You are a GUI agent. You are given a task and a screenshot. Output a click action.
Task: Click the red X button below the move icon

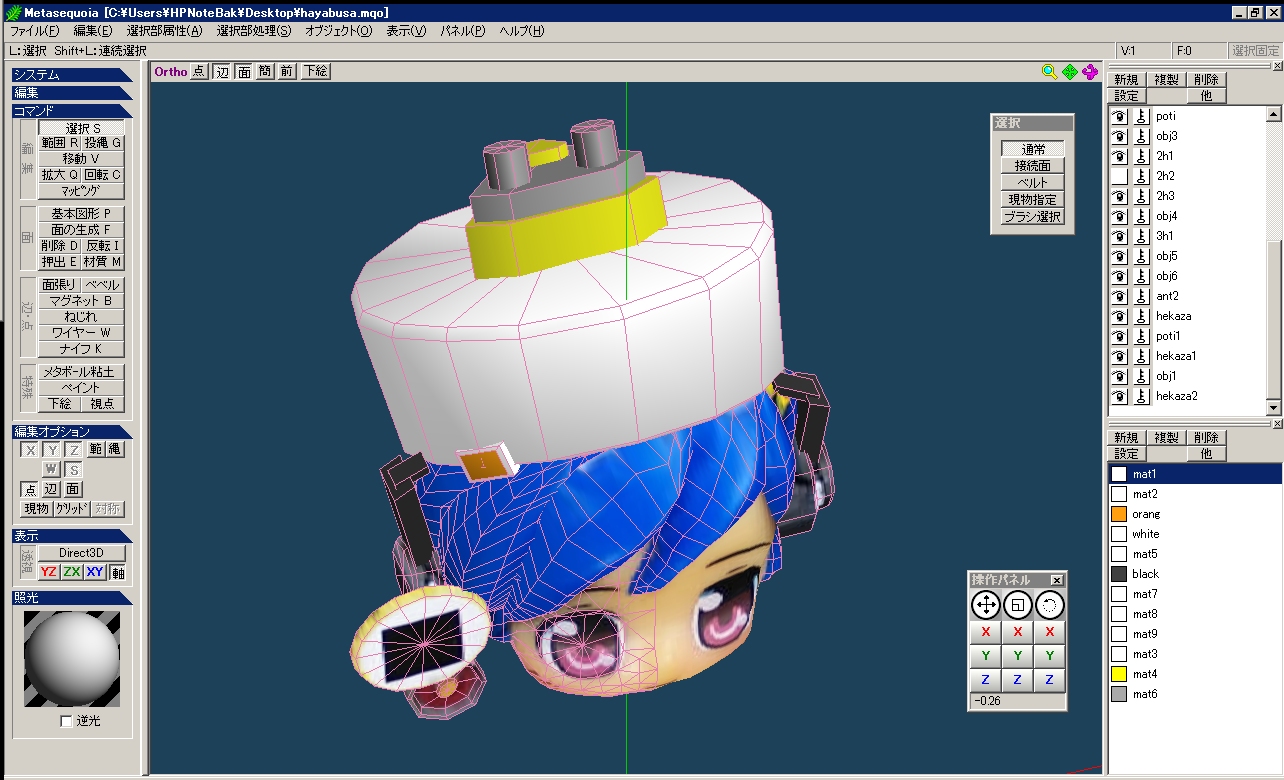click(985, 632)
